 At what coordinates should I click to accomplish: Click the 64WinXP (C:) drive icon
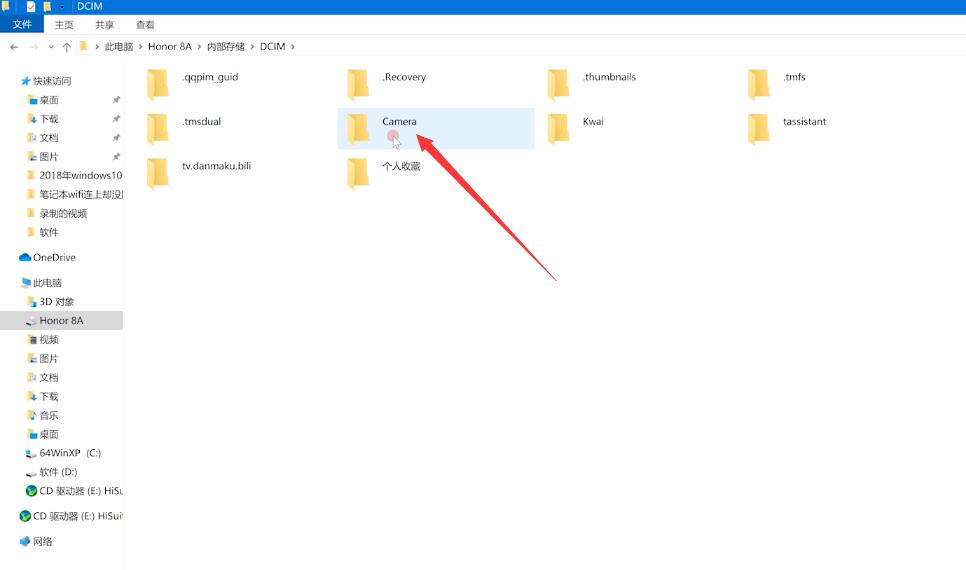(x=31, y=453)
